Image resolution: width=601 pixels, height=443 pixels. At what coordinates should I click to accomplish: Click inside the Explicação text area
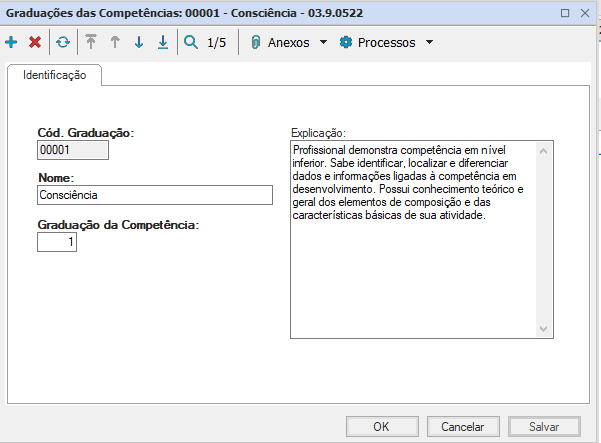click(x=410, y=270)
